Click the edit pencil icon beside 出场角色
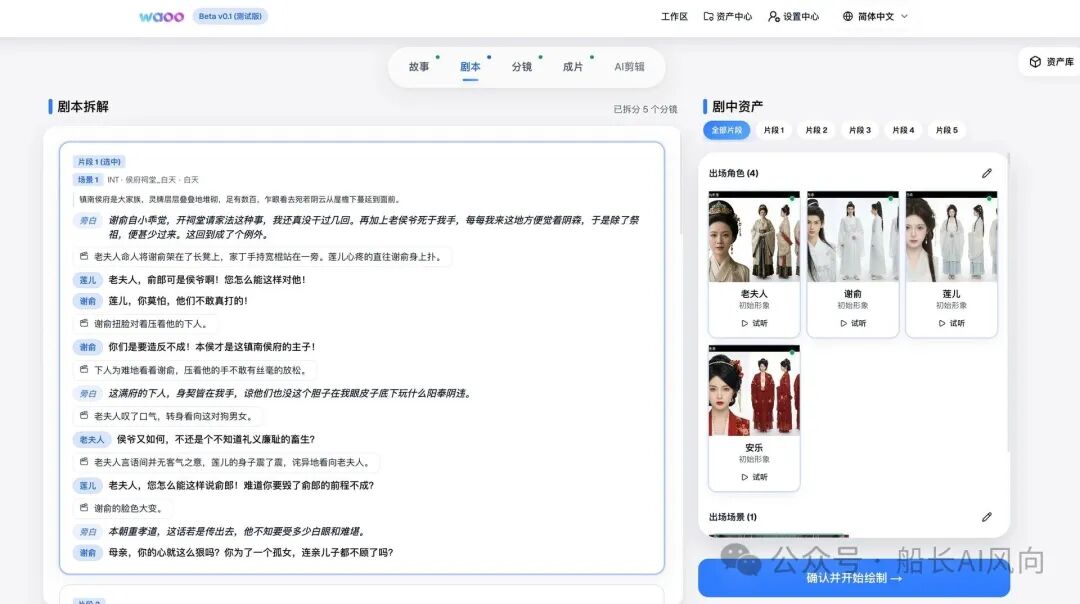This screenshot has width=1080, height=604. 987,172
